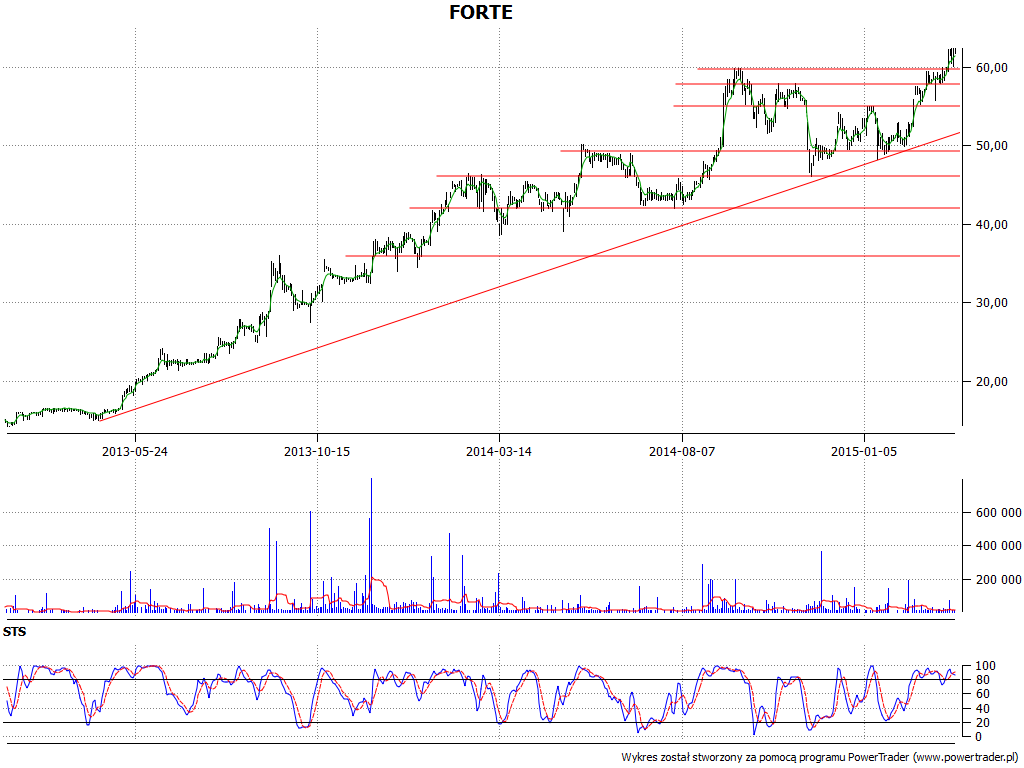Click the 0 level on STS axis
The image size is (1024, 768).
click(978, 737)
